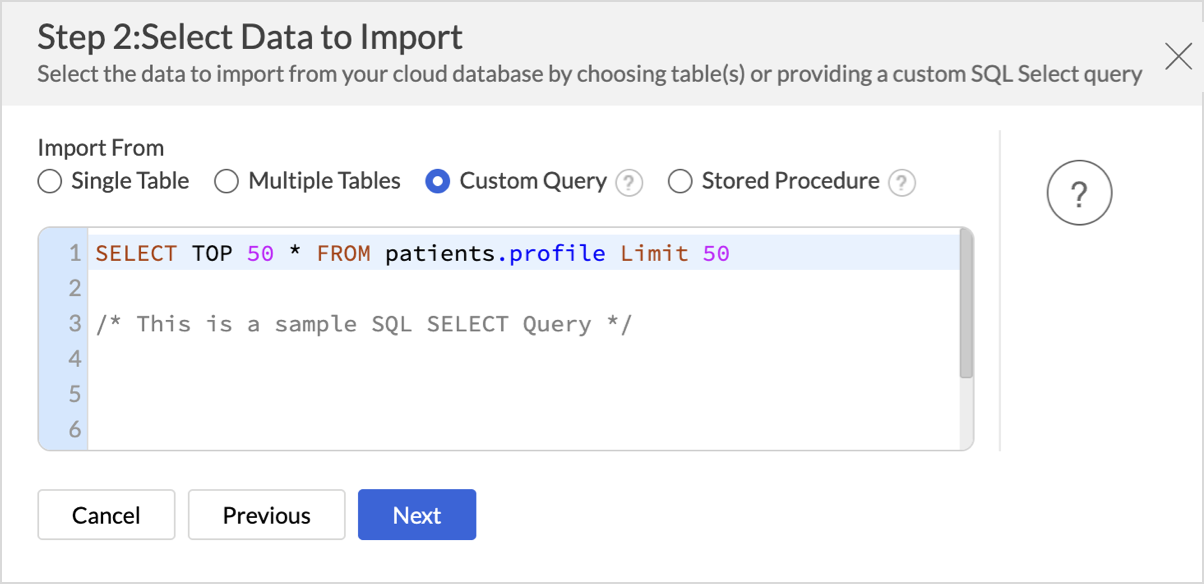
Task: Click line number 1 in the editor gutter
Action: tap(73, 253)
